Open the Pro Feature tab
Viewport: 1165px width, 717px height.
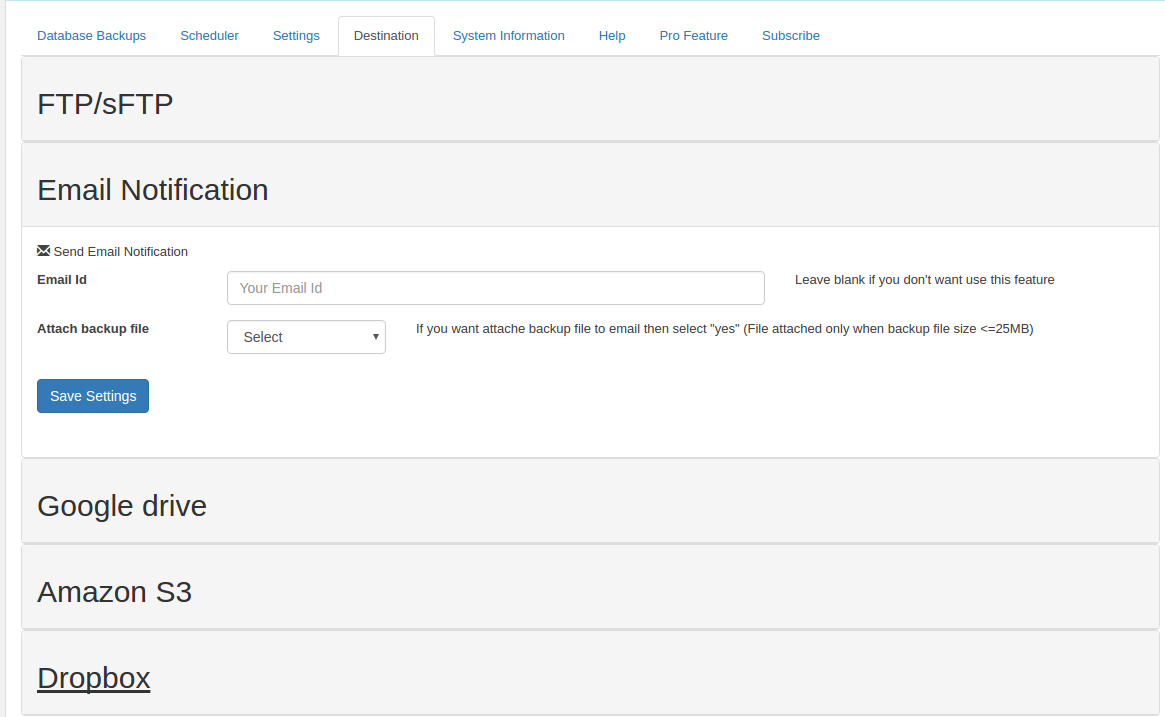[x=694, y=36]
